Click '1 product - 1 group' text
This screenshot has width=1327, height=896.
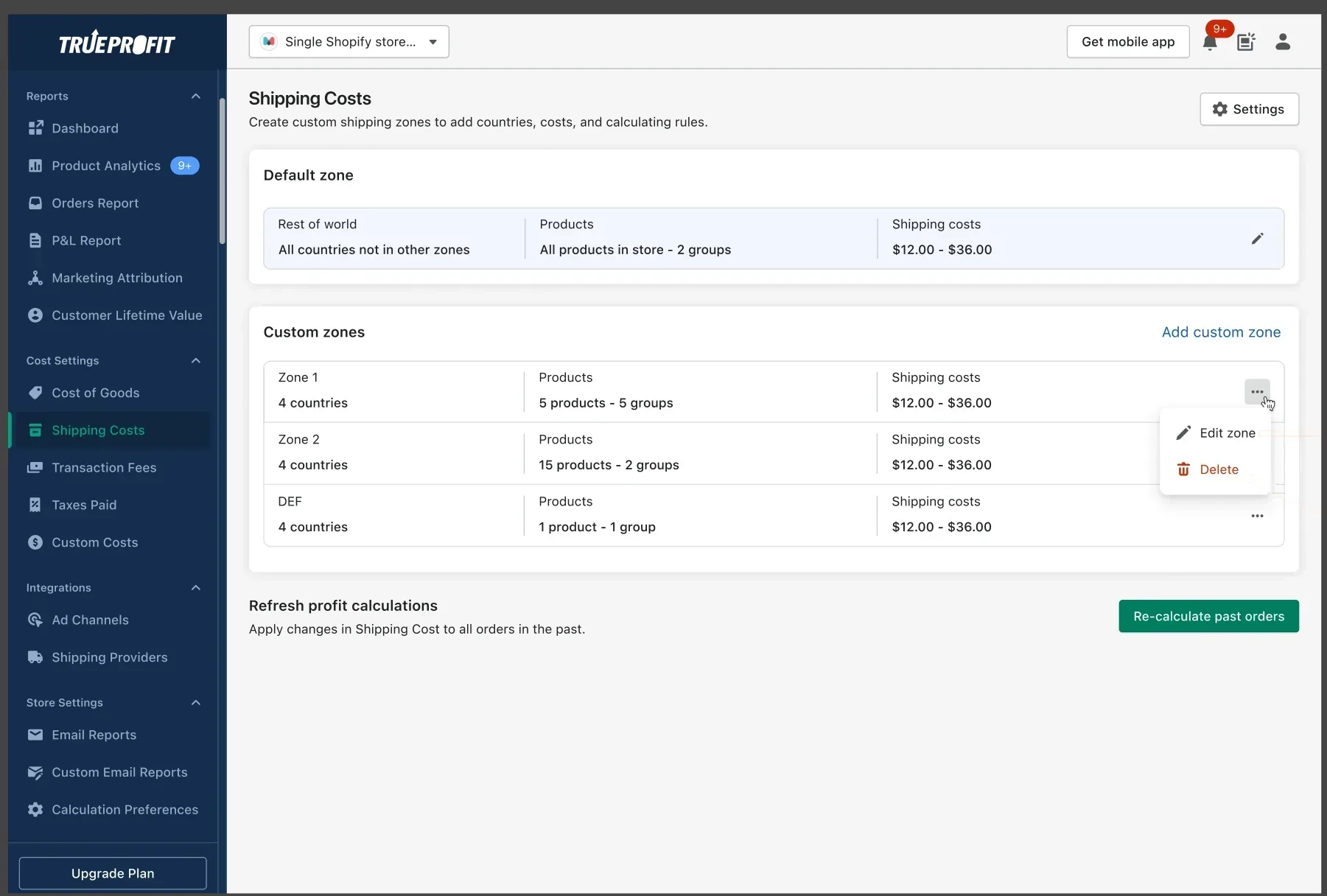pyautogui.click(x=597, y=527)
